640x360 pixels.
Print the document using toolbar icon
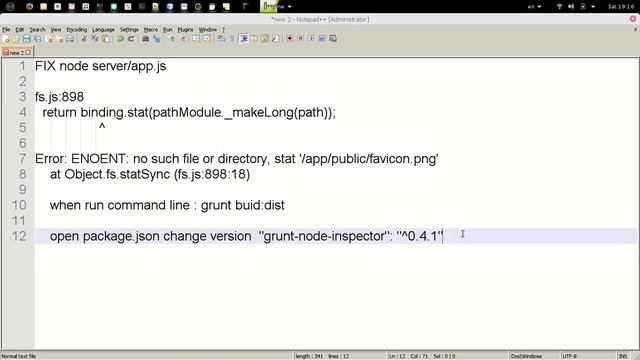(x=71, y=39)
